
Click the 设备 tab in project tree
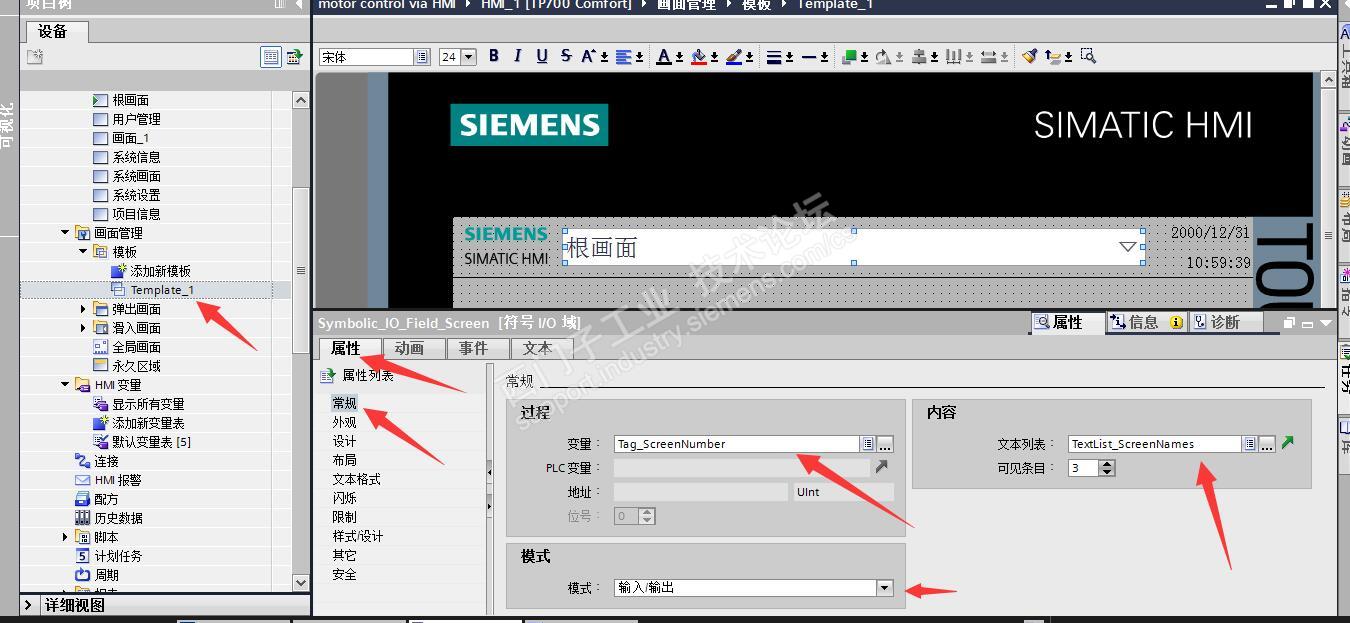[53, 32]
